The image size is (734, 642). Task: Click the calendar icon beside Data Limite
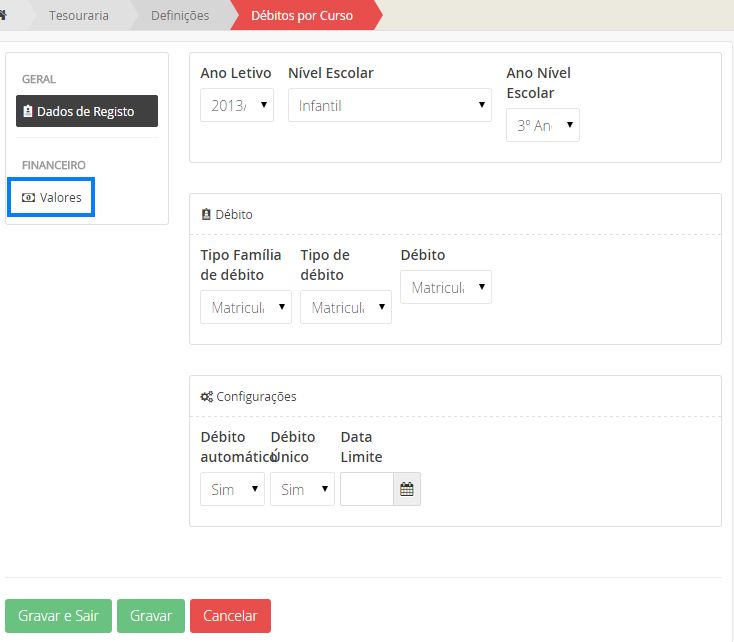(407, 489)
